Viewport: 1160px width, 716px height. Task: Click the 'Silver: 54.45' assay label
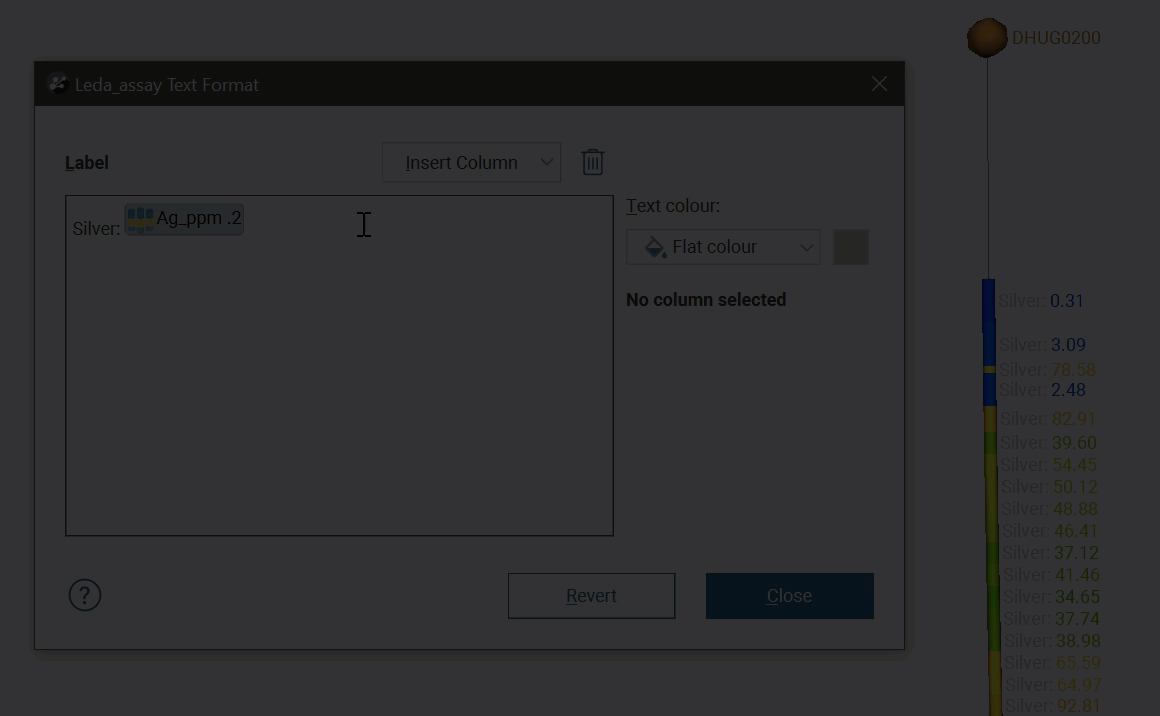(x=1049, y=465)
